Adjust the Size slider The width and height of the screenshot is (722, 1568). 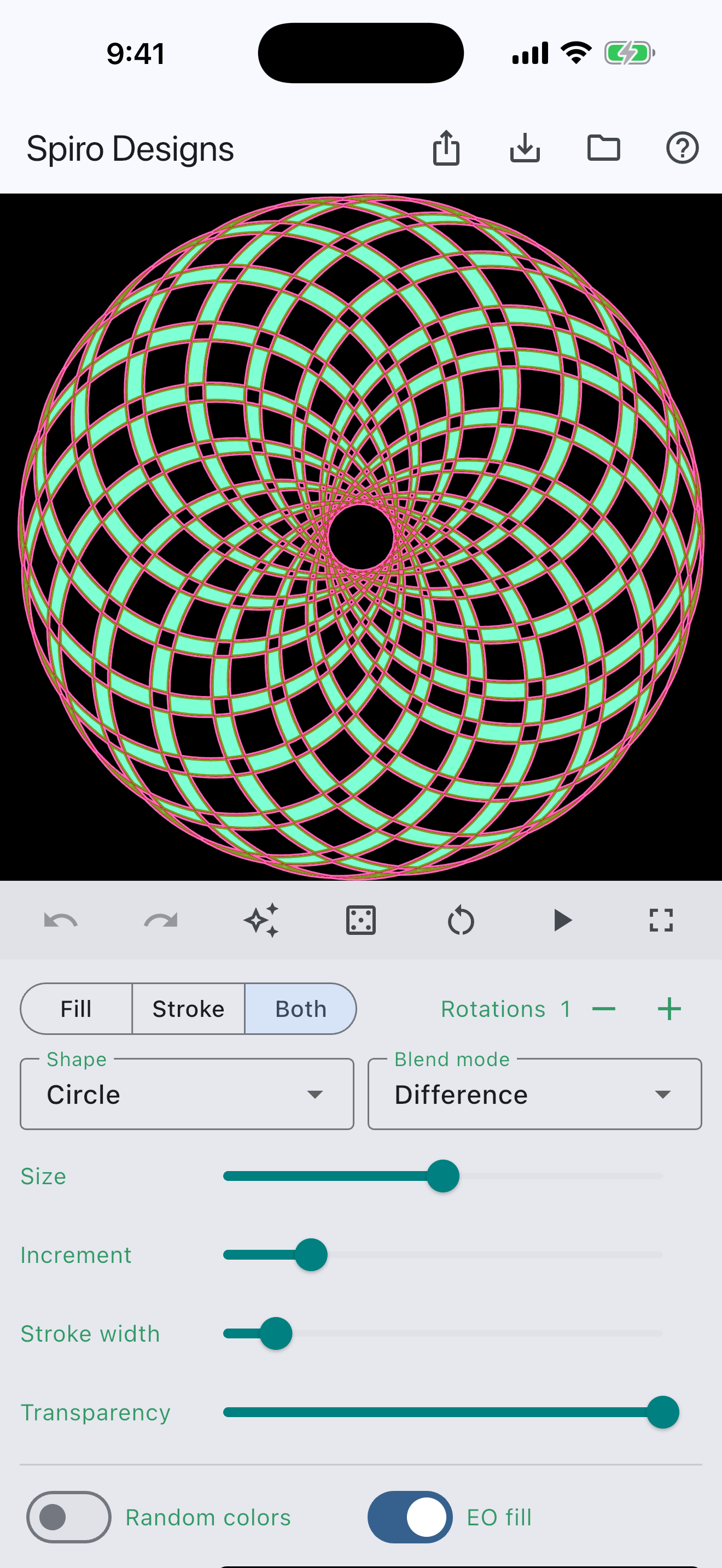click(443, 1176)
